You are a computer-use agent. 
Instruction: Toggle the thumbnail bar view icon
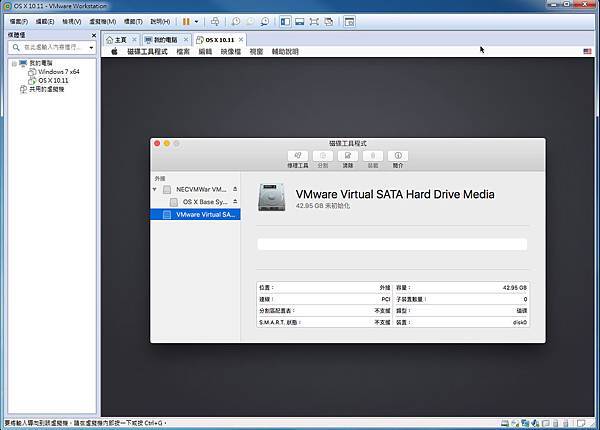(300, 22)
